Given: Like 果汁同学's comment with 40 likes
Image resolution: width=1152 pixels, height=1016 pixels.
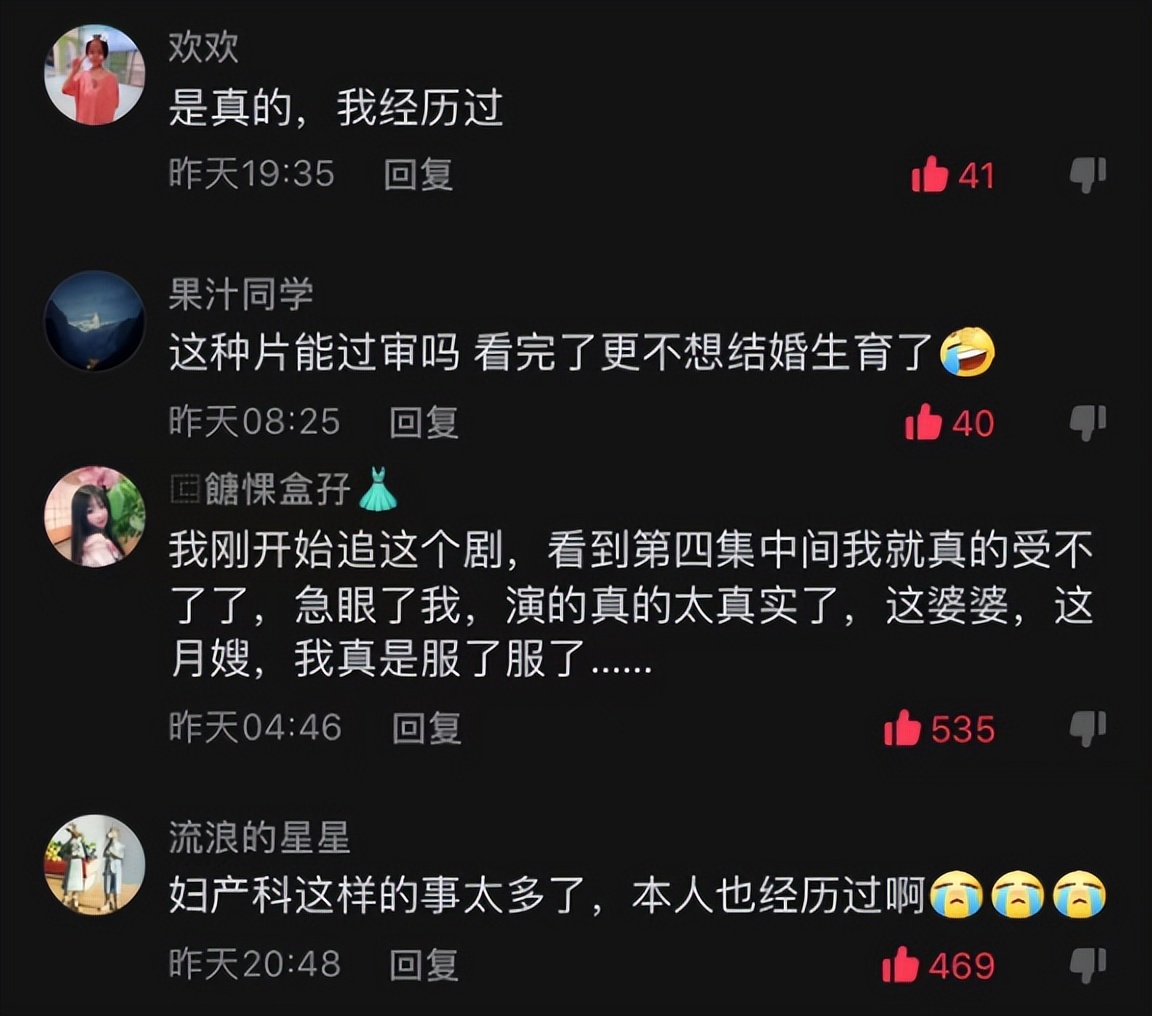Looking at the screenshot, I should (924, 422).
